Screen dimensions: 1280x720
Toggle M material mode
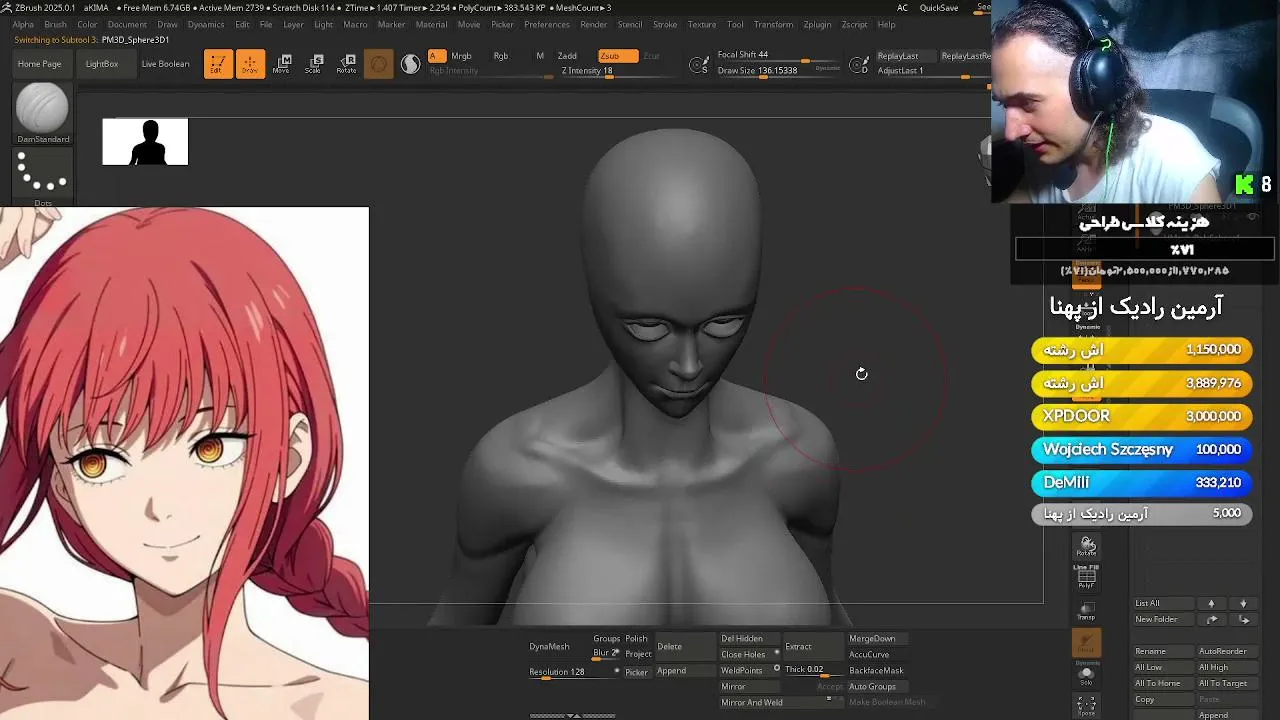point(540,56)
